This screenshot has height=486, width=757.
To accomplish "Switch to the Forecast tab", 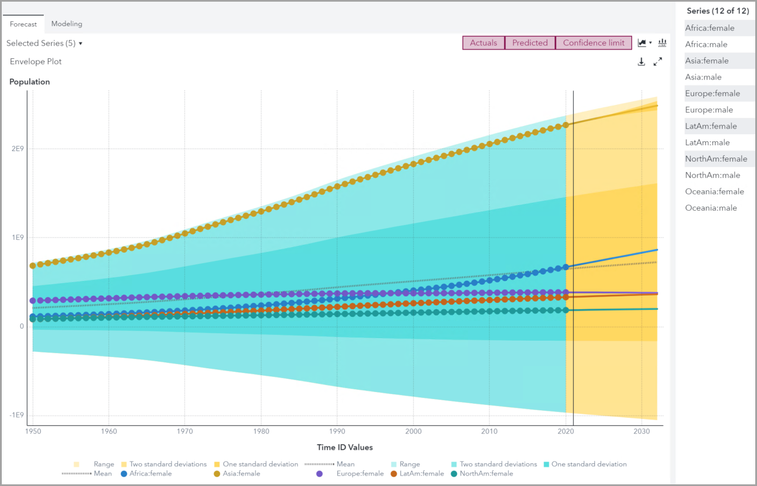I will tap(23, 24).
